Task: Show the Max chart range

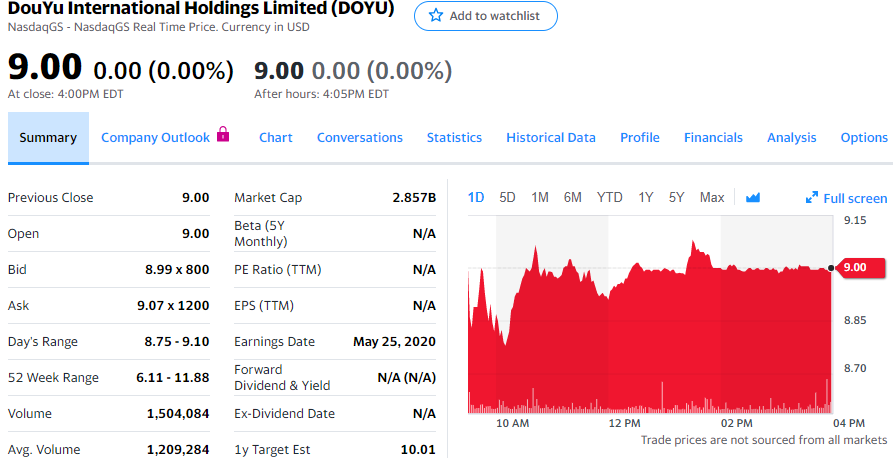Action: coord(712,198)
